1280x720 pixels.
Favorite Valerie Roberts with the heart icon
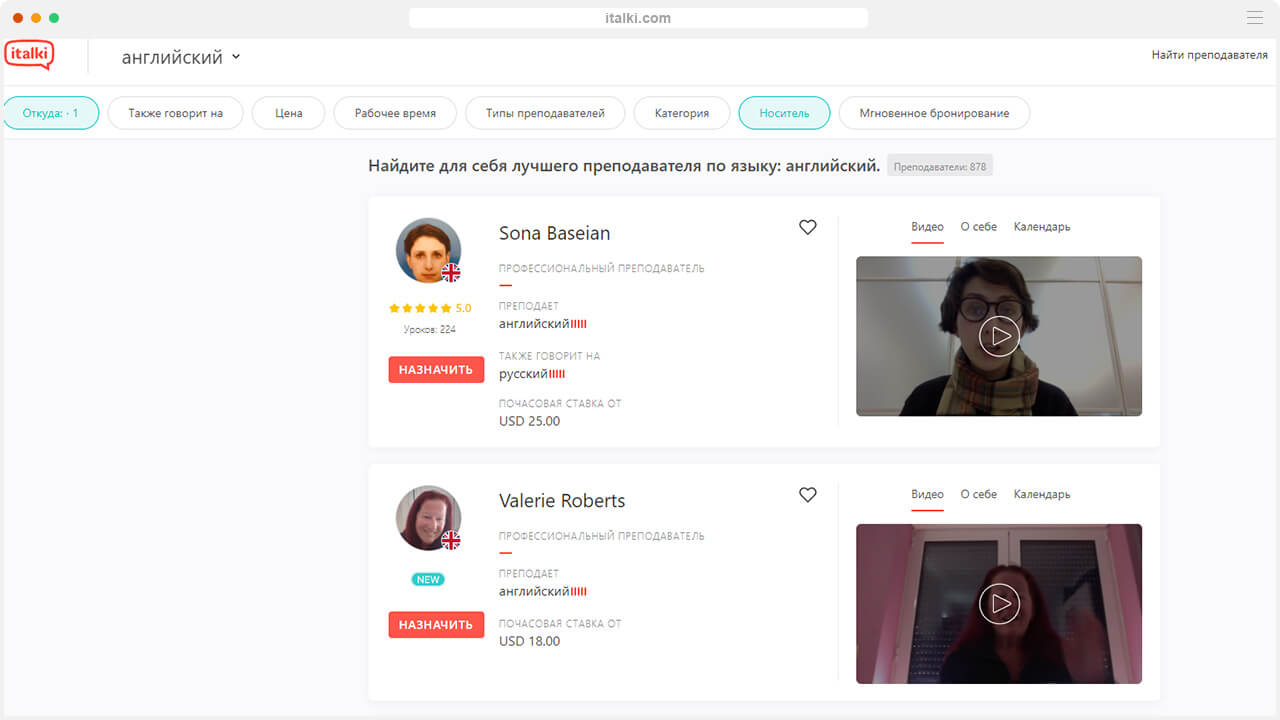(808, 495)
